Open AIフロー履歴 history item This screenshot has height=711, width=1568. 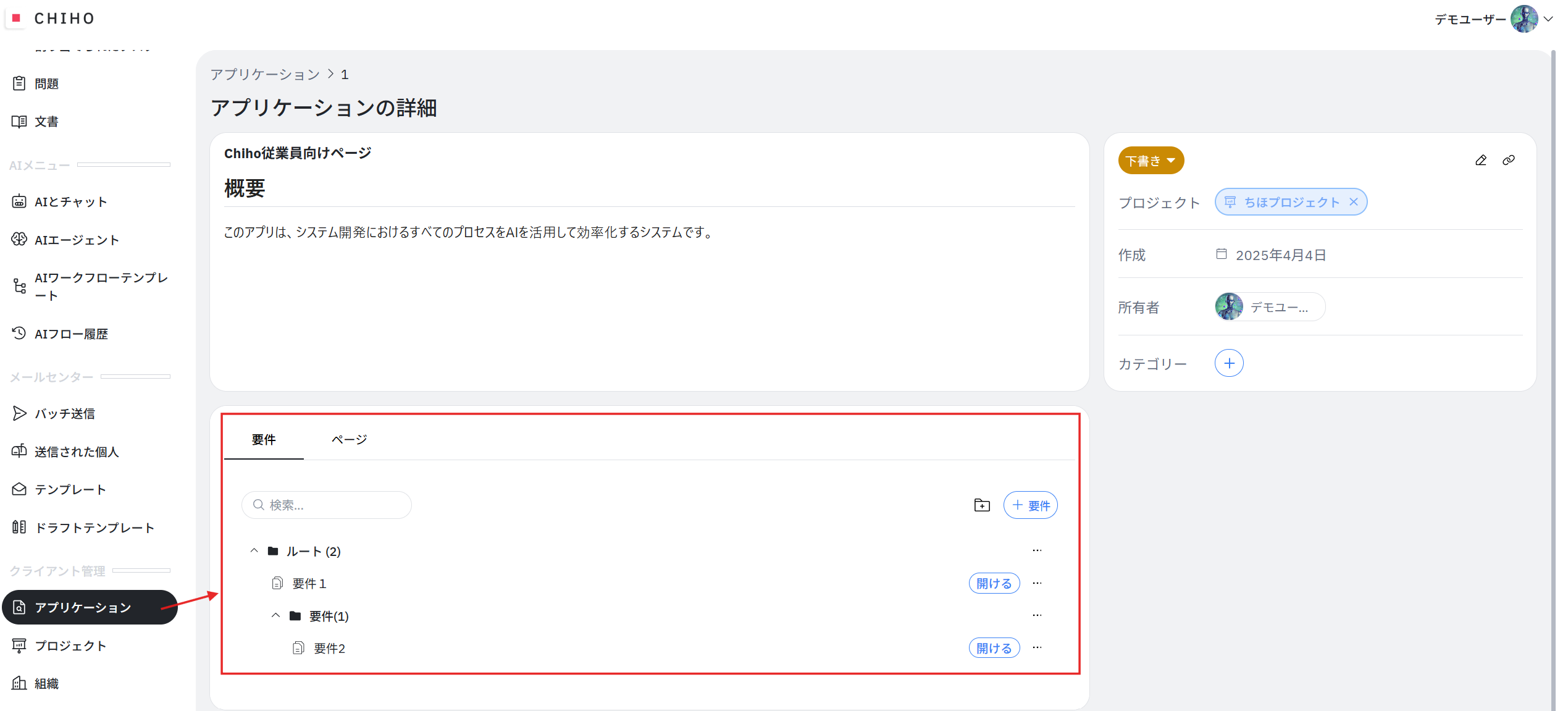[x=71, y=334]
